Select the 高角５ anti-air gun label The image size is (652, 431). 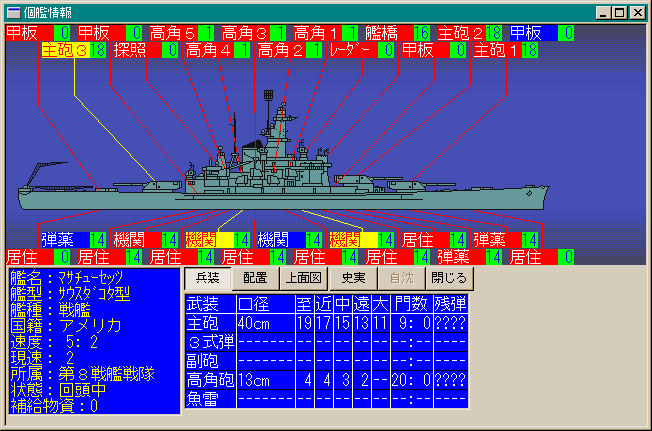point(171,33)
